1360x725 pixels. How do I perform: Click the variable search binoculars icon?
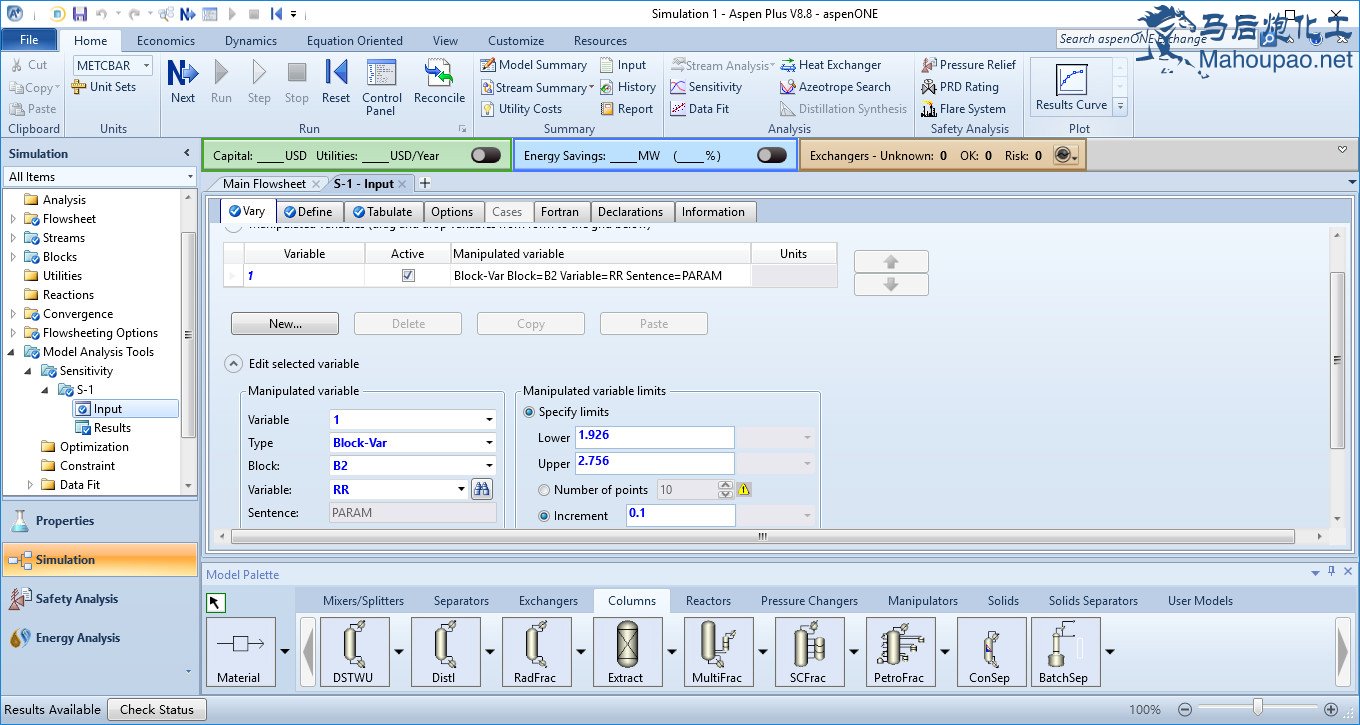coord(483,490)
